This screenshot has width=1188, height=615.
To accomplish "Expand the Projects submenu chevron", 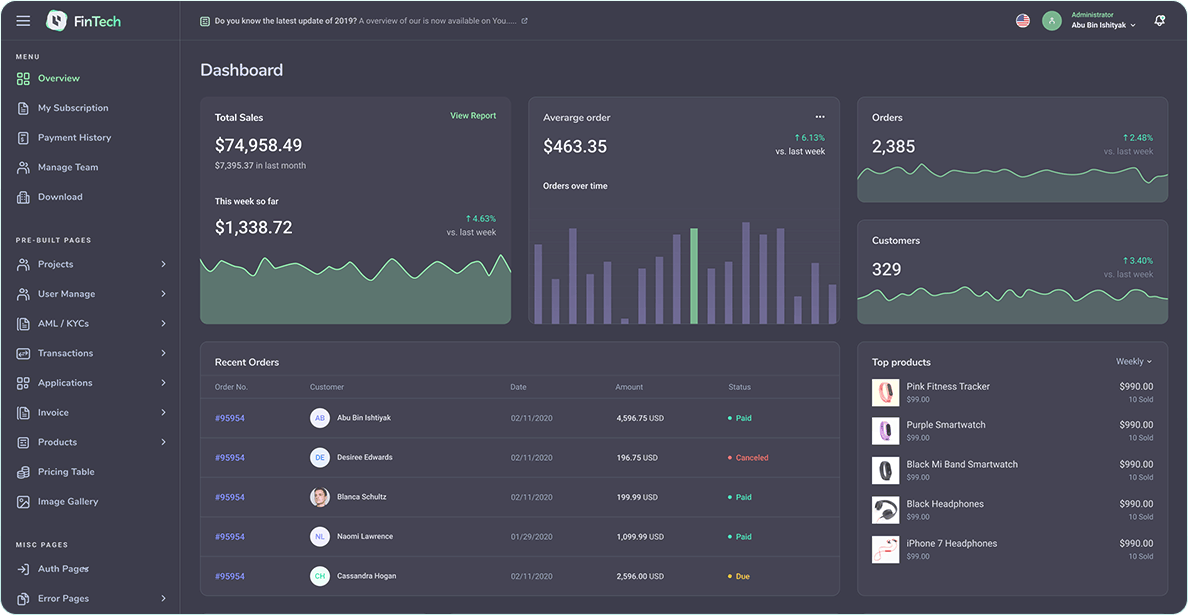I will [x=163, y=265].
